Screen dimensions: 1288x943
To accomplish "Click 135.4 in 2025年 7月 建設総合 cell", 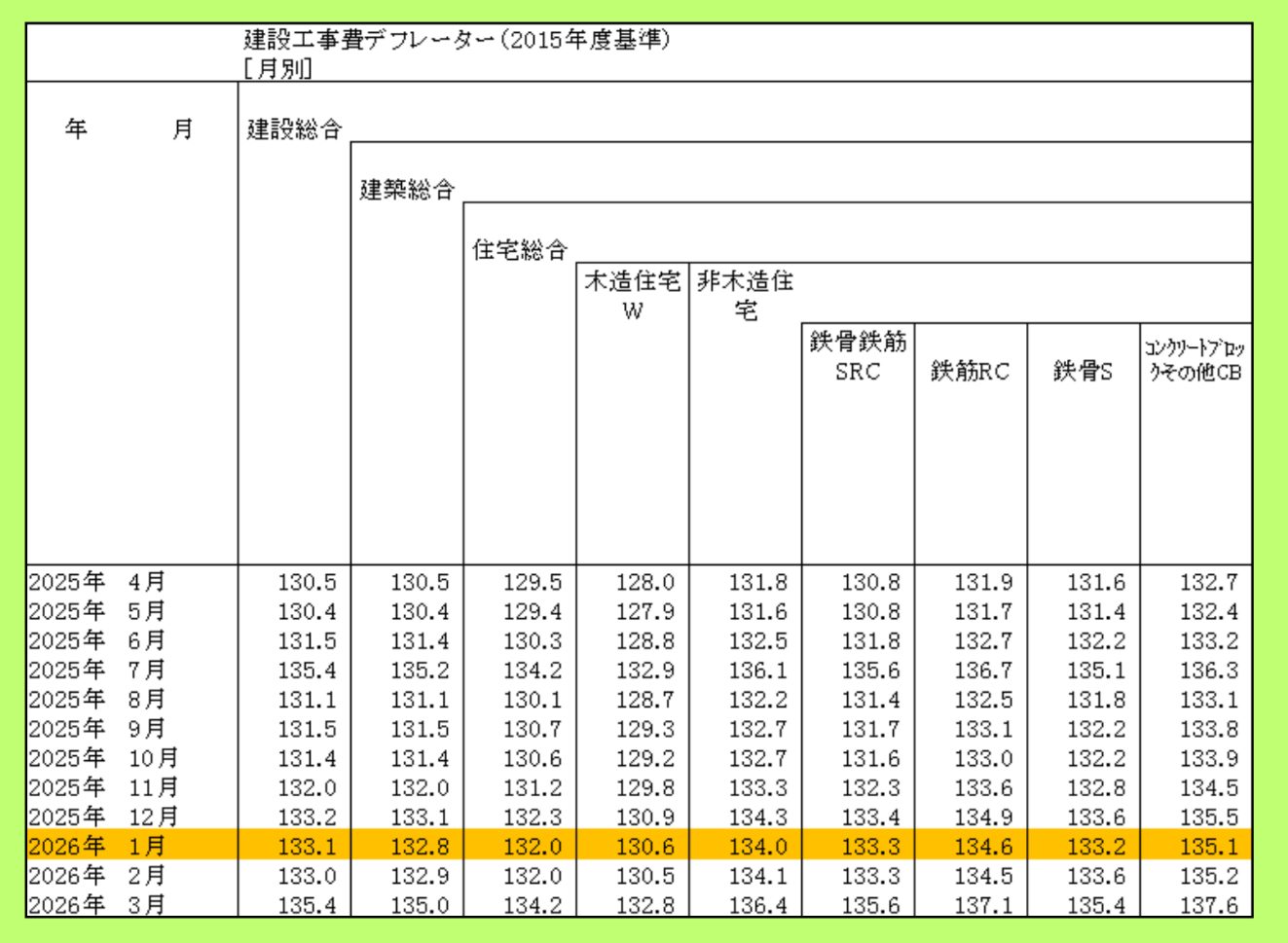I will coord(307,671).
